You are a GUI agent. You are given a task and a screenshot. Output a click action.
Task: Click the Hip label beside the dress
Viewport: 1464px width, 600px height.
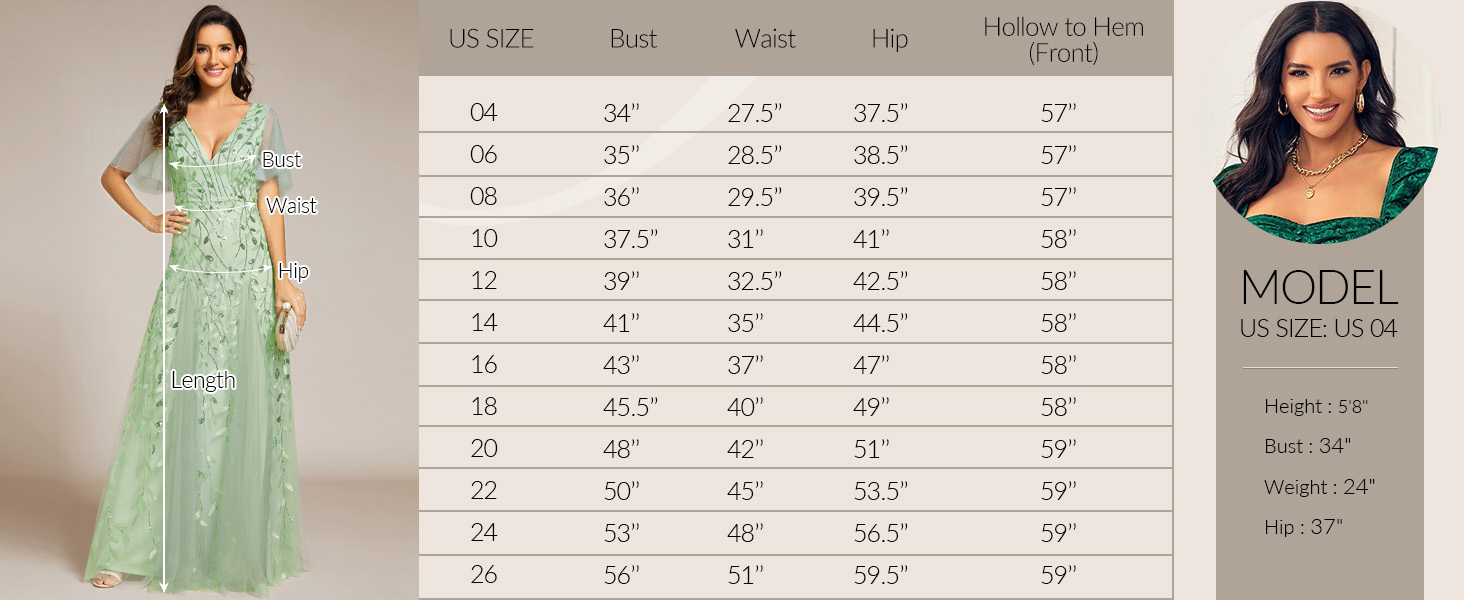(x=293, y=271)
